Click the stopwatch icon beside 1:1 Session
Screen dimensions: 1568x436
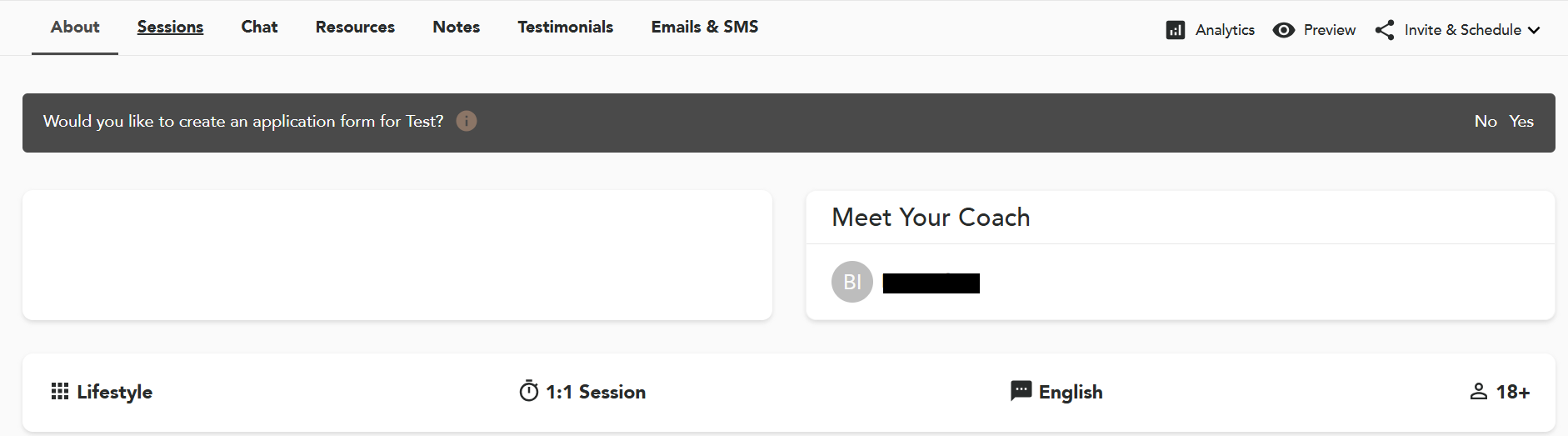[x=529, y=391]
